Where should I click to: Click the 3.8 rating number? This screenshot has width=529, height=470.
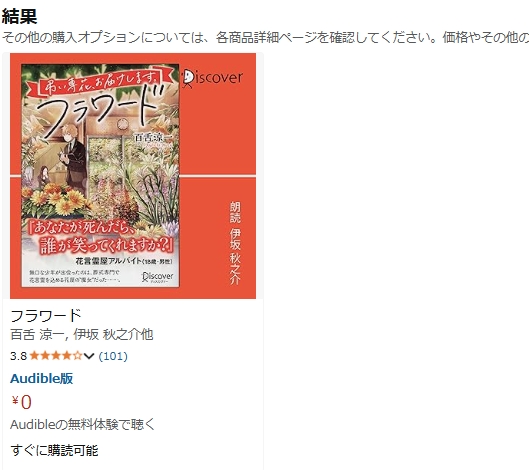(x=19, y=356)
